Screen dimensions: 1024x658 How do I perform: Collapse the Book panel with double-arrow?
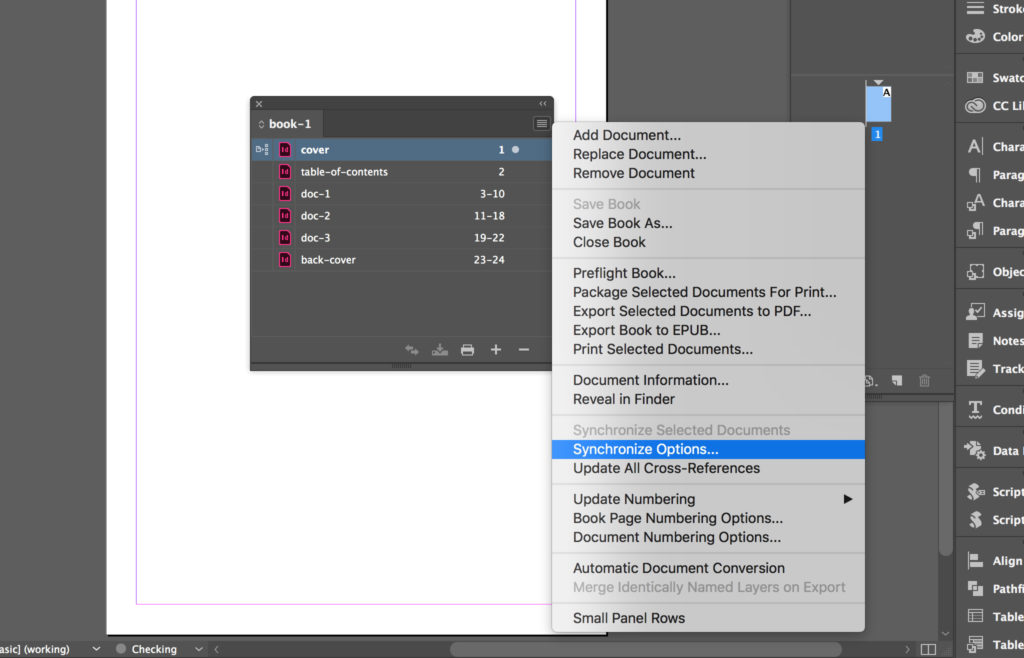pyautogui.click(x=543, y=104)
